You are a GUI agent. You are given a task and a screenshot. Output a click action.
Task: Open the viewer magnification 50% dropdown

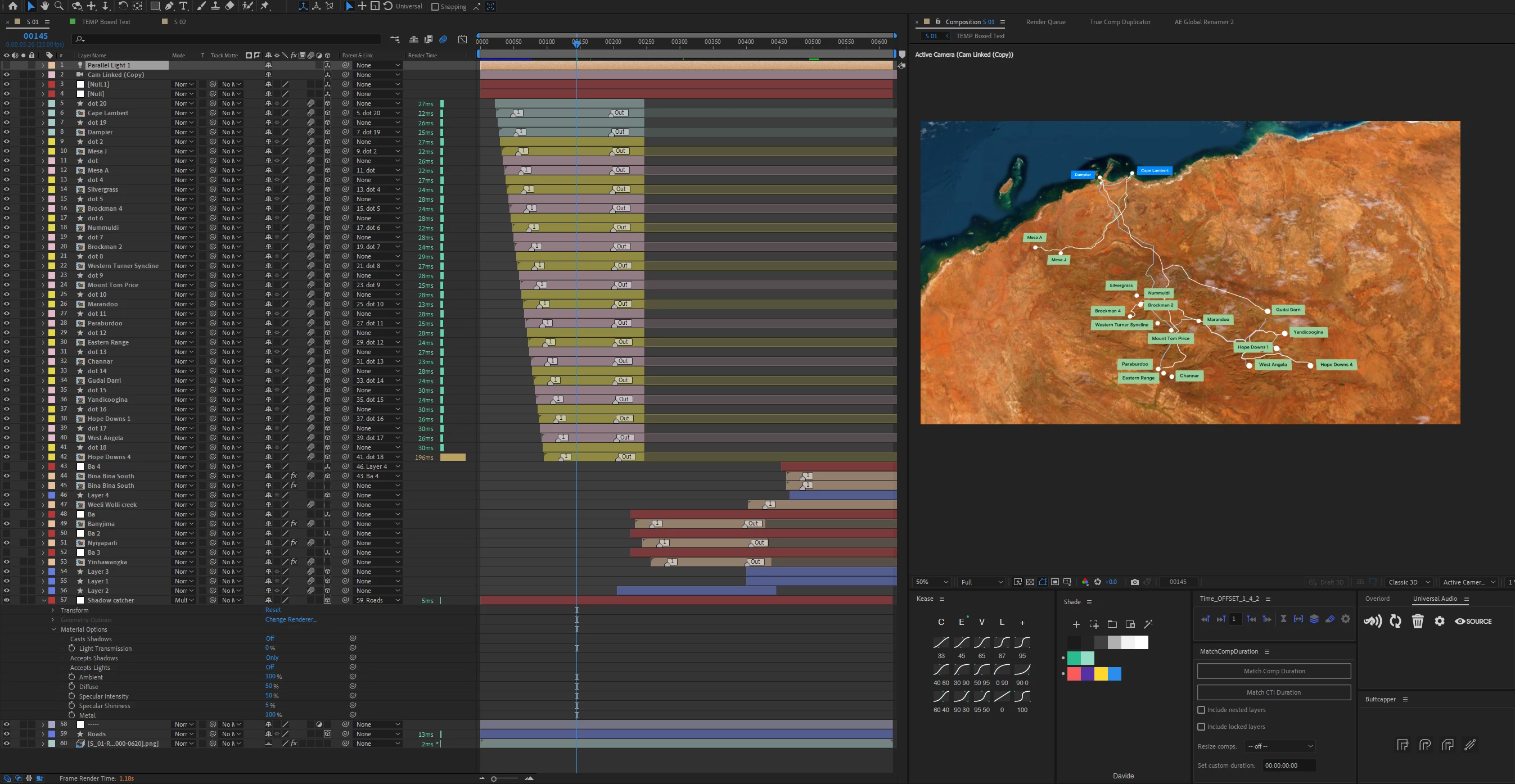click(932, 582)
